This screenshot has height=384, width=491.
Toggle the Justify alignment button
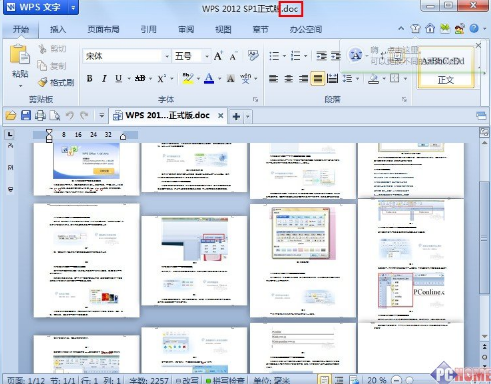317,79
